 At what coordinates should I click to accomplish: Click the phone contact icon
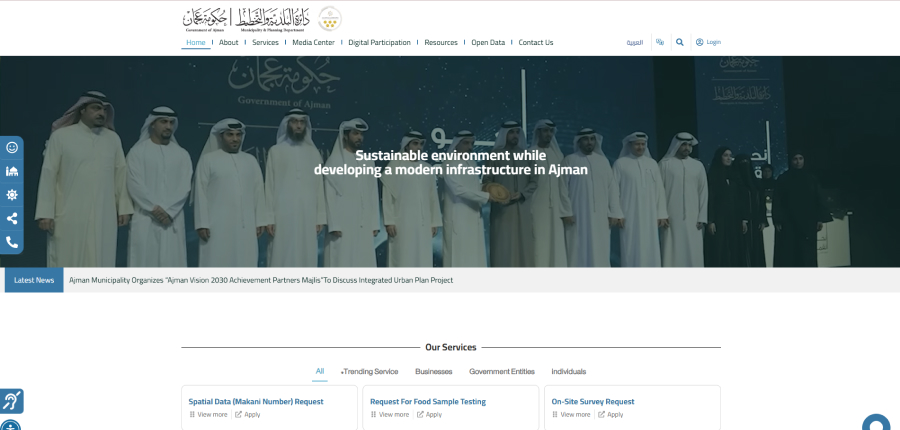pyautogui.click(x=12, y=242)
